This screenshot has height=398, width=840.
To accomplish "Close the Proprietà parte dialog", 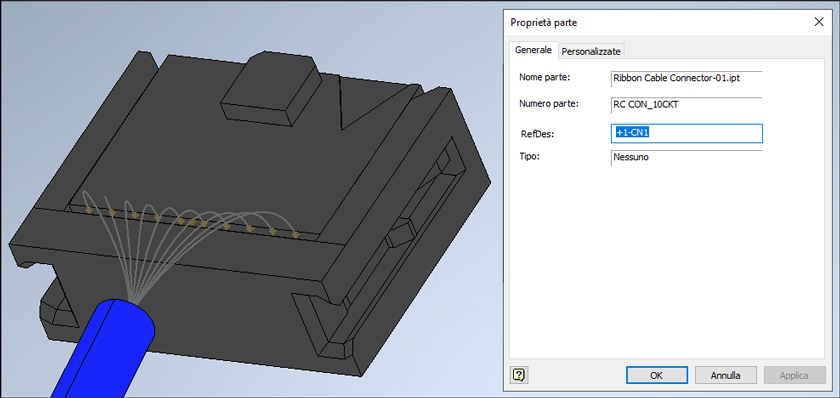I will pyautogui.click(x=819, y=22).
